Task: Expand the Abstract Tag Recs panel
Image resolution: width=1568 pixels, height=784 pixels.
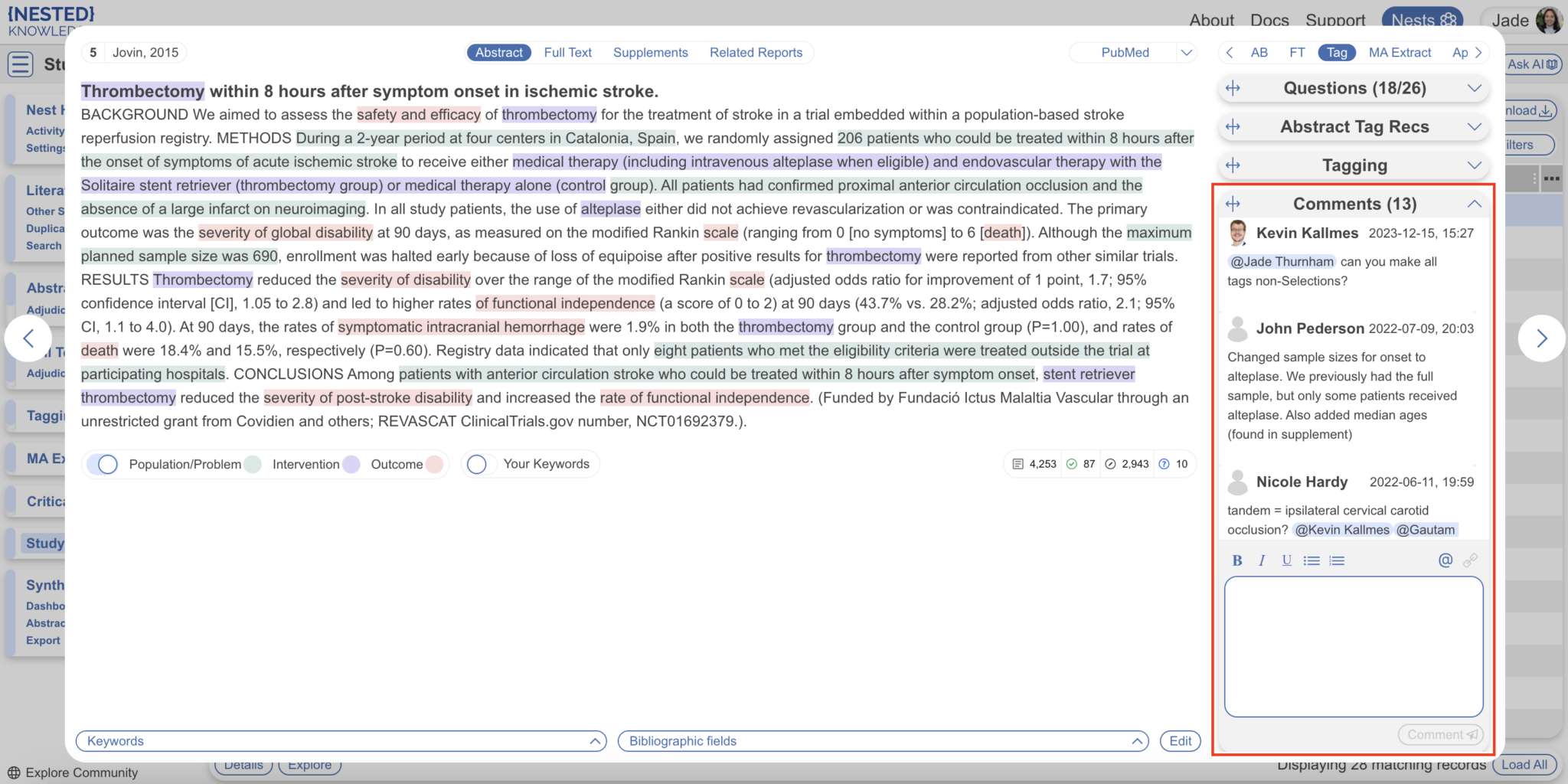Action: [x=1474, y=126]
